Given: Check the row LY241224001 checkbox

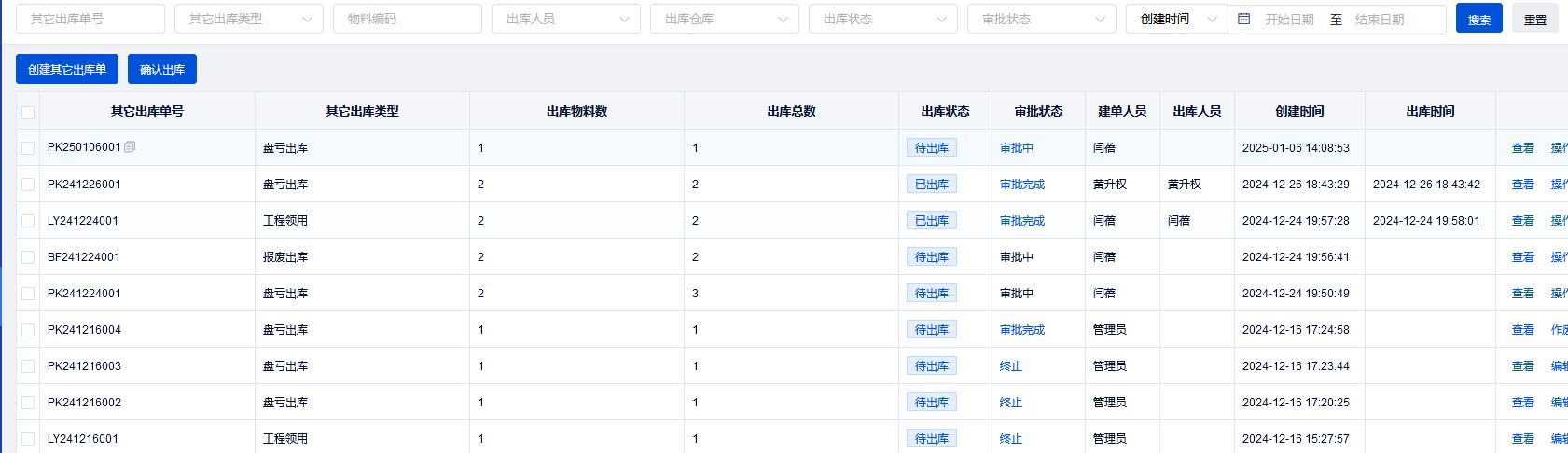Looking at the screenshot, I should 28,221.
